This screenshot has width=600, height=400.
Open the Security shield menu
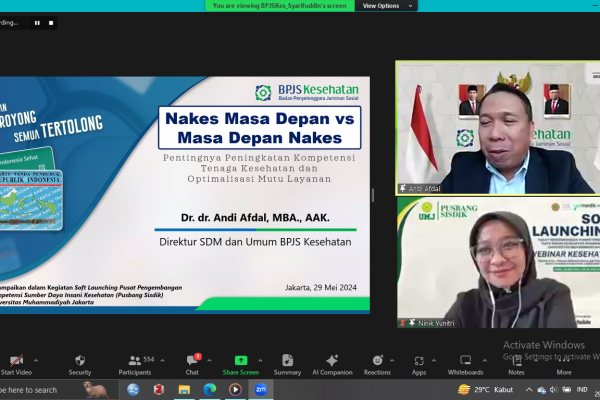tap(80, 365)
